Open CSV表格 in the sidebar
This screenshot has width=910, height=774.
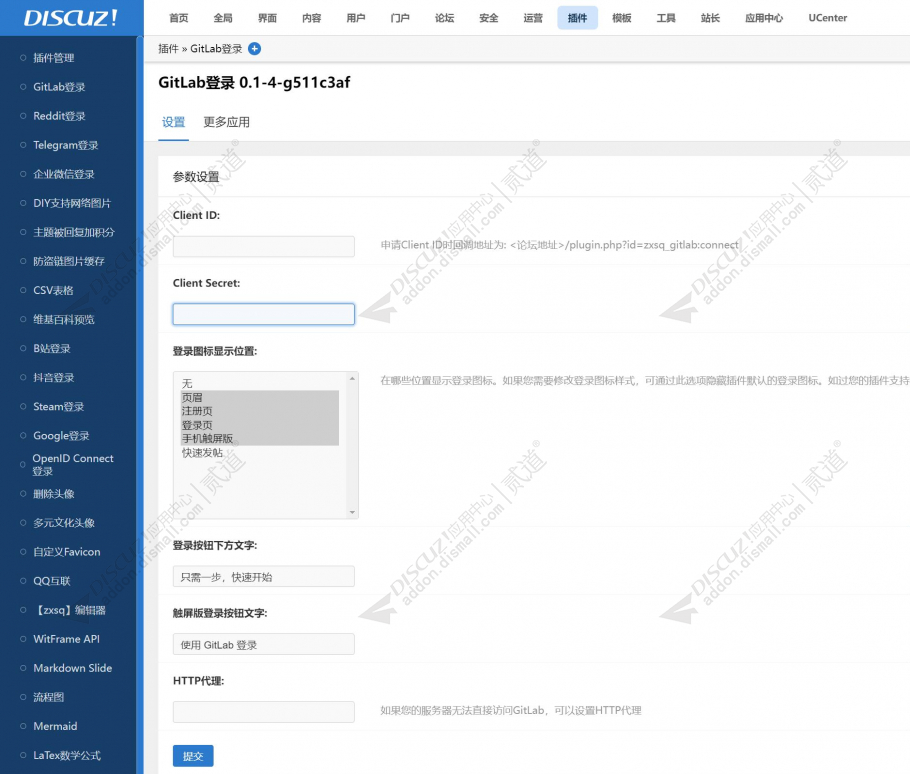53,290
